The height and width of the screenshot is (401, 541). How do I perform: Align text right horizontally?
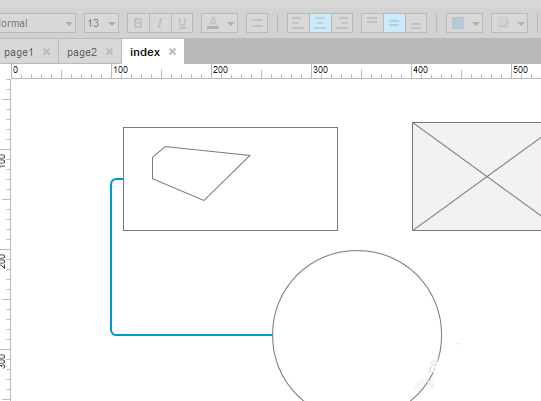342,23
